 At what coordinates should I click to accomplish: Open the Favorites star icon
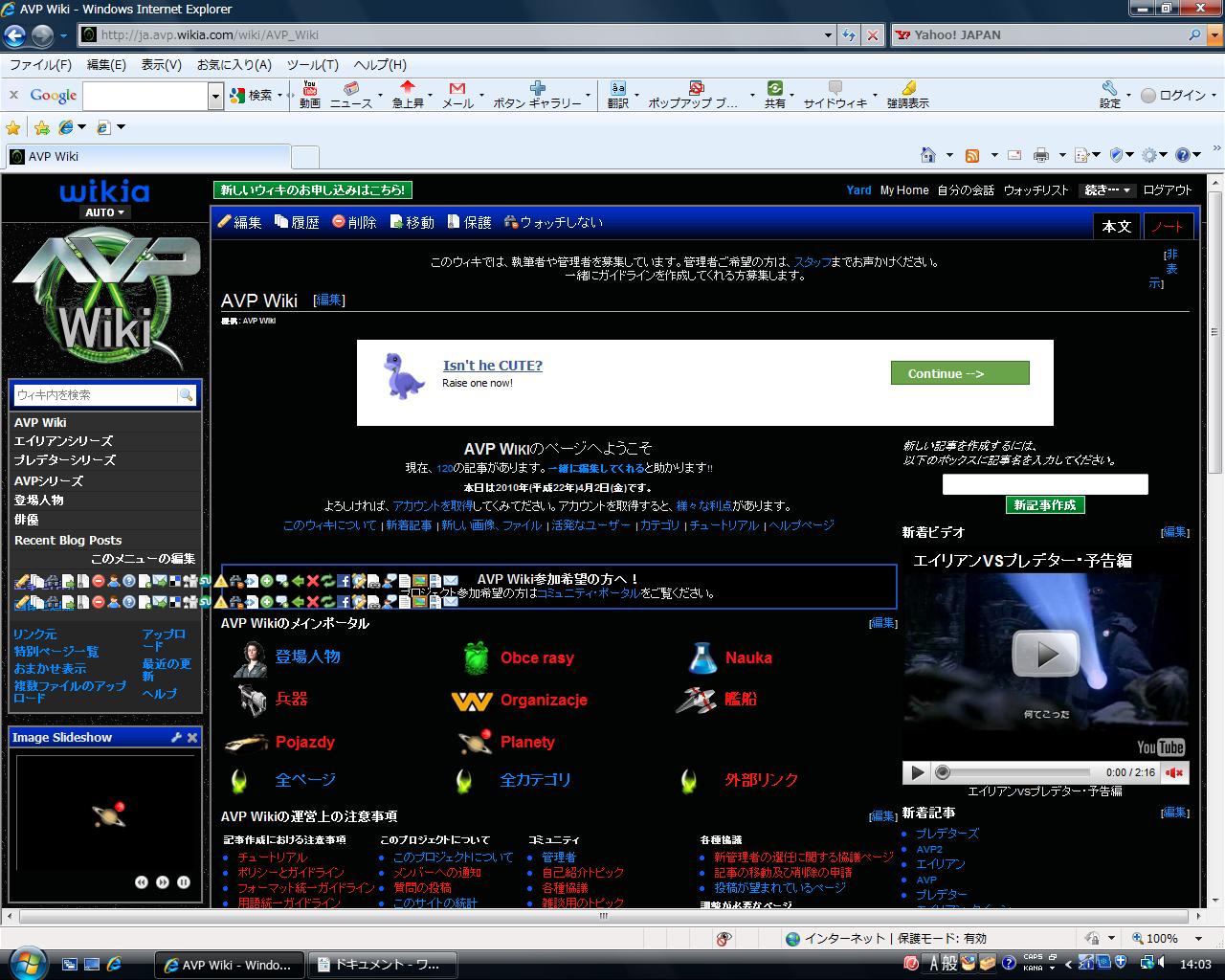click(x=13, y=127)
